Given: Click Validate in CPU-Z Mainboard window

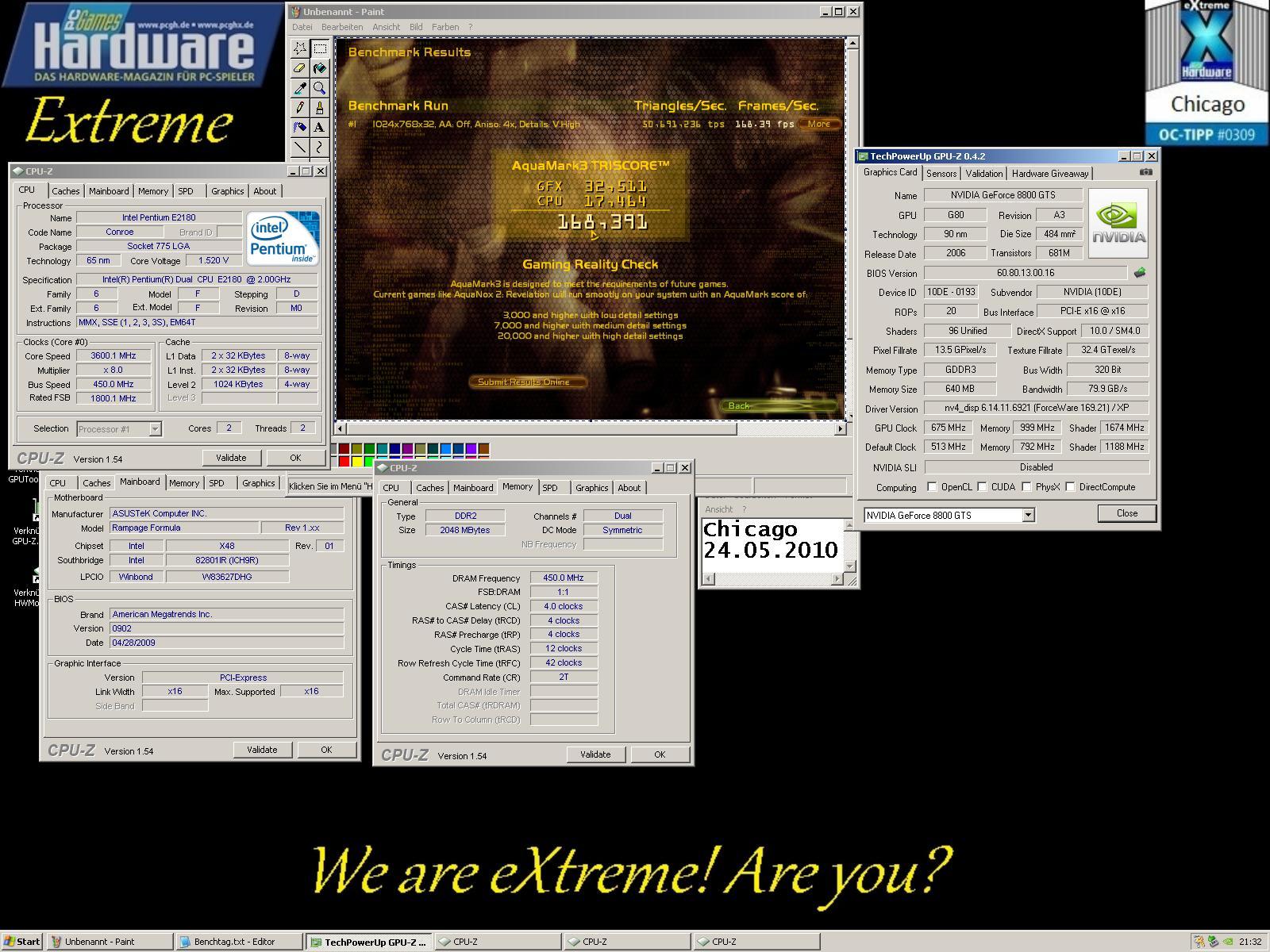Looking at the screenshot, I should (x=262, y=750).
